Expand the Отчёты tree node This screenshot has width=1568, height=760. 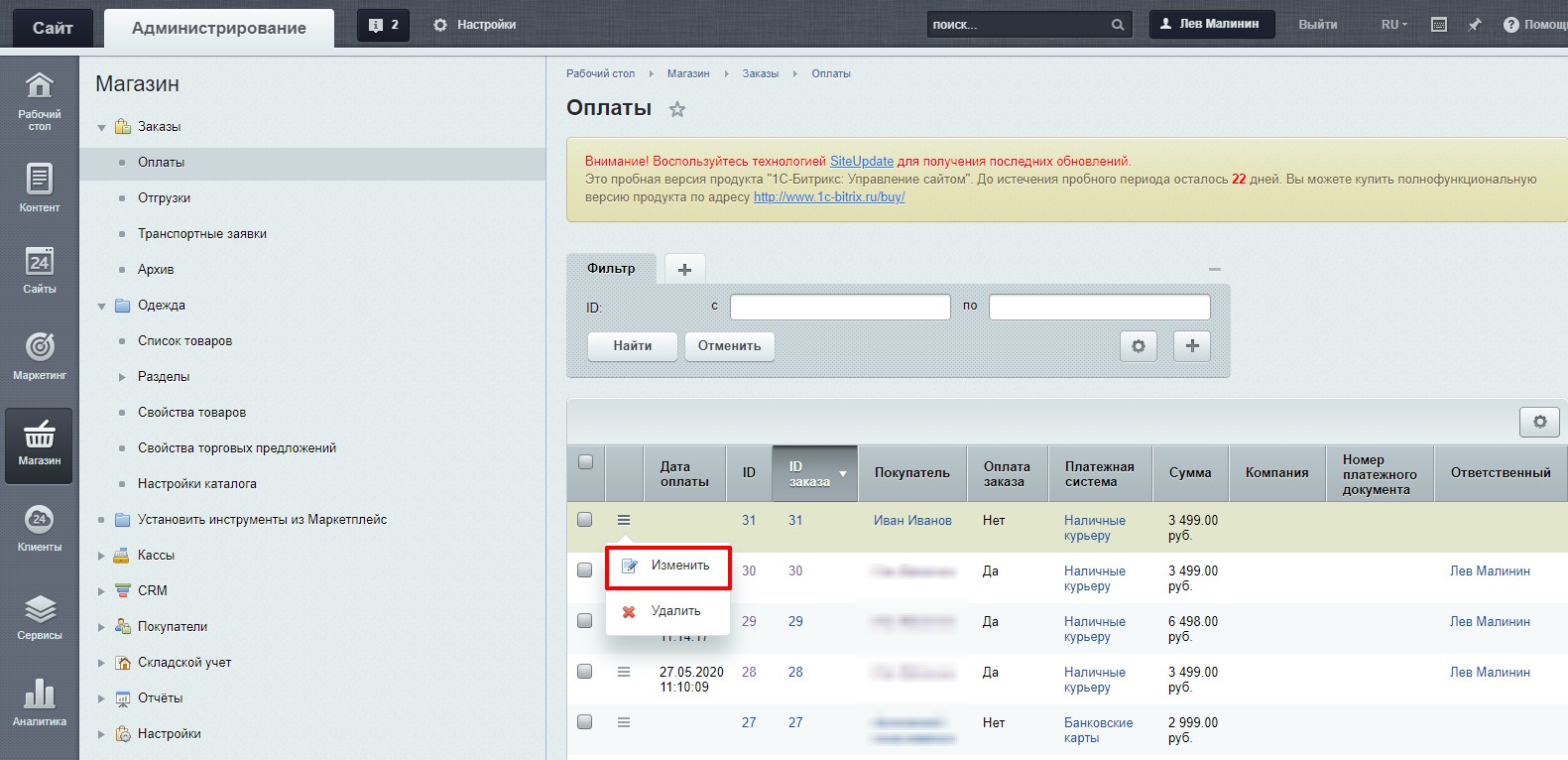point(101,698)
